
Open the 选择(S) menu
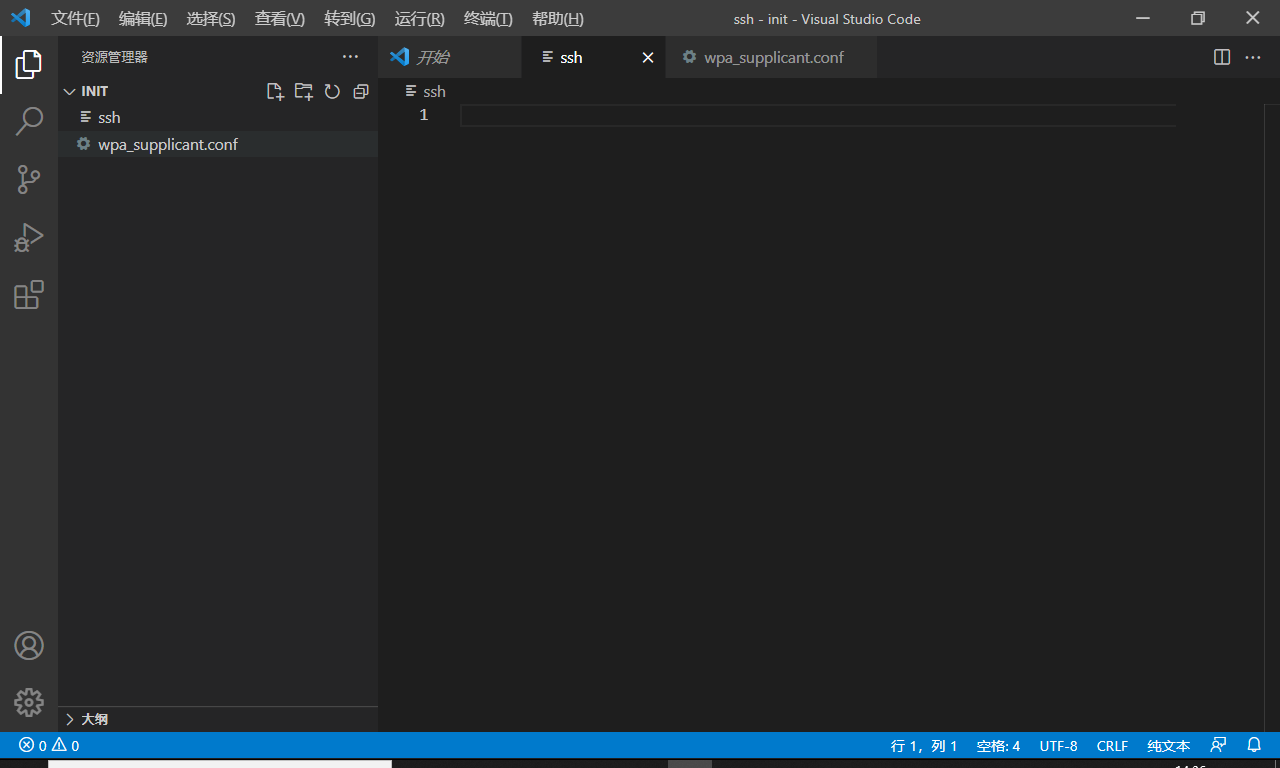pos(211,19)
